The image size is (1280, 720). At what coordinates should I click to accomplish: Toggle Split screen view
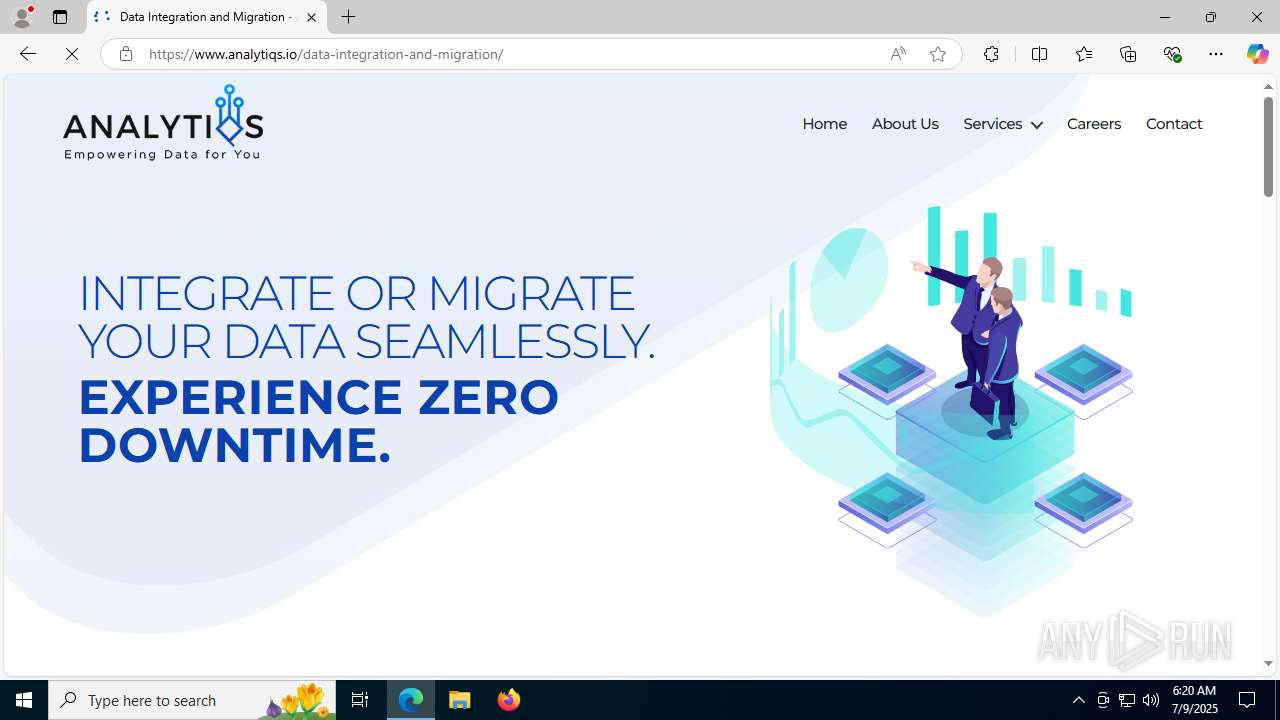(1040, 54)
